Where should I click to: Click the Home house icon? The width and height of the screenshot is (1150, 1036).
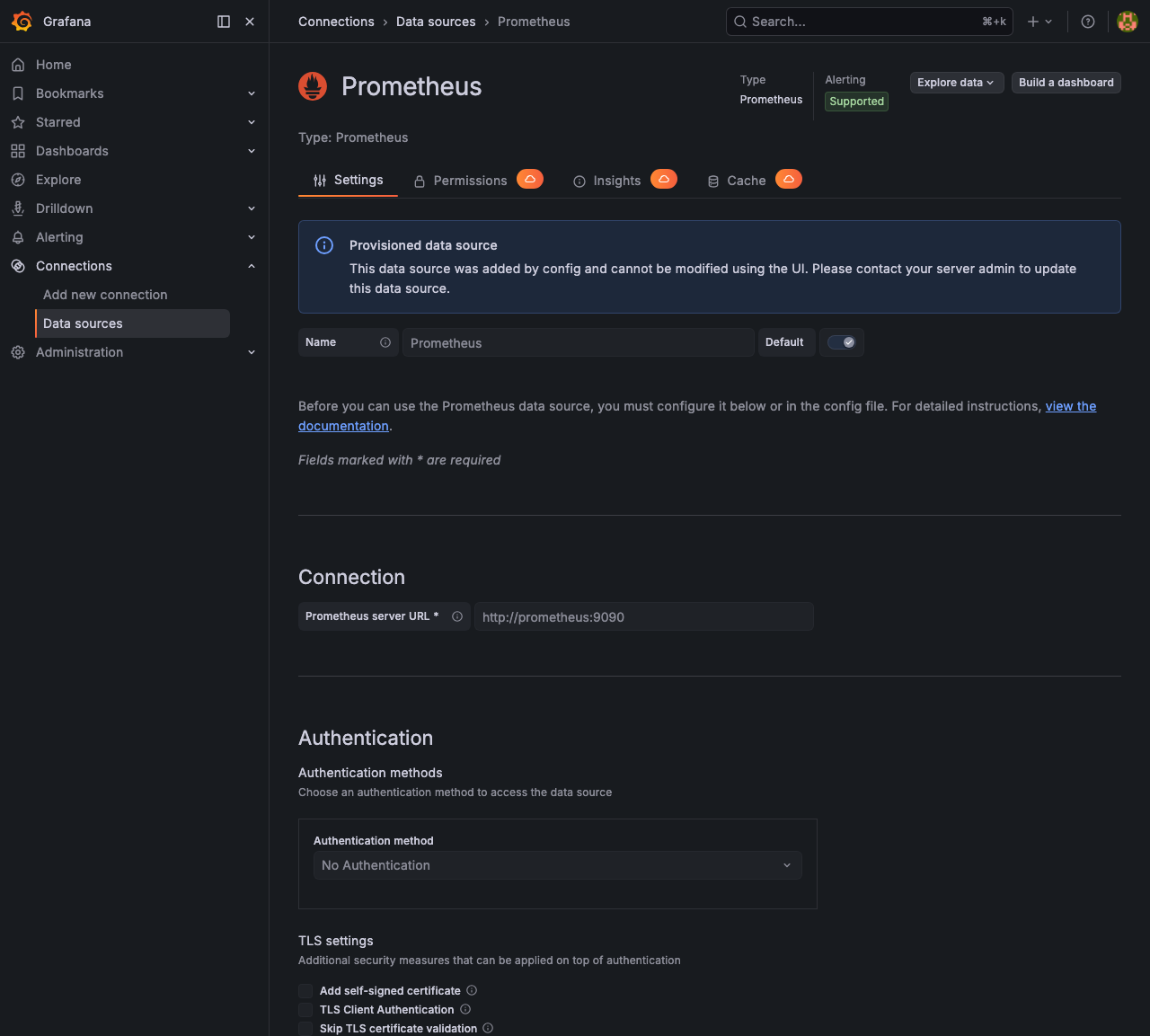tap(18, 65)
